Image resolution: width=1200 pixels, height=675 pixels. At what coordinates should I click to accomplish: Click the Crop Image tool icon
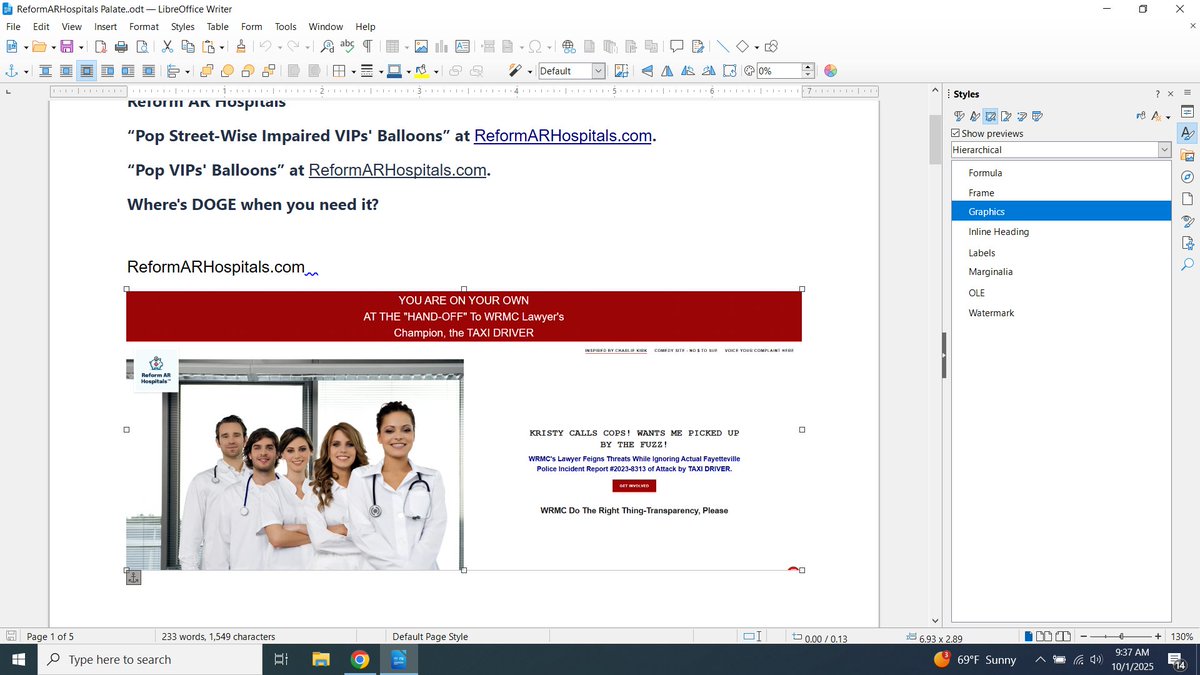[621, 71]
